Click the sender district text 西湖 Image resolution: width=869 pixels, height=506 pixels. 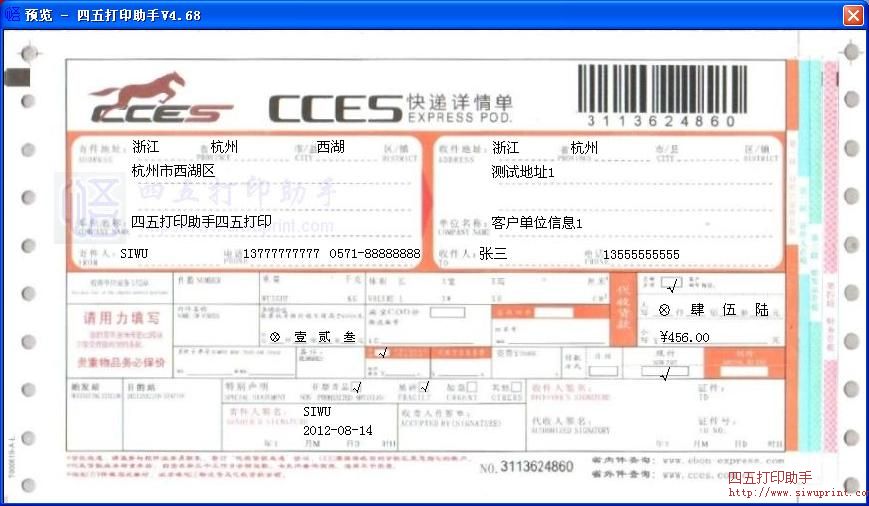click(x=330, y=147)
